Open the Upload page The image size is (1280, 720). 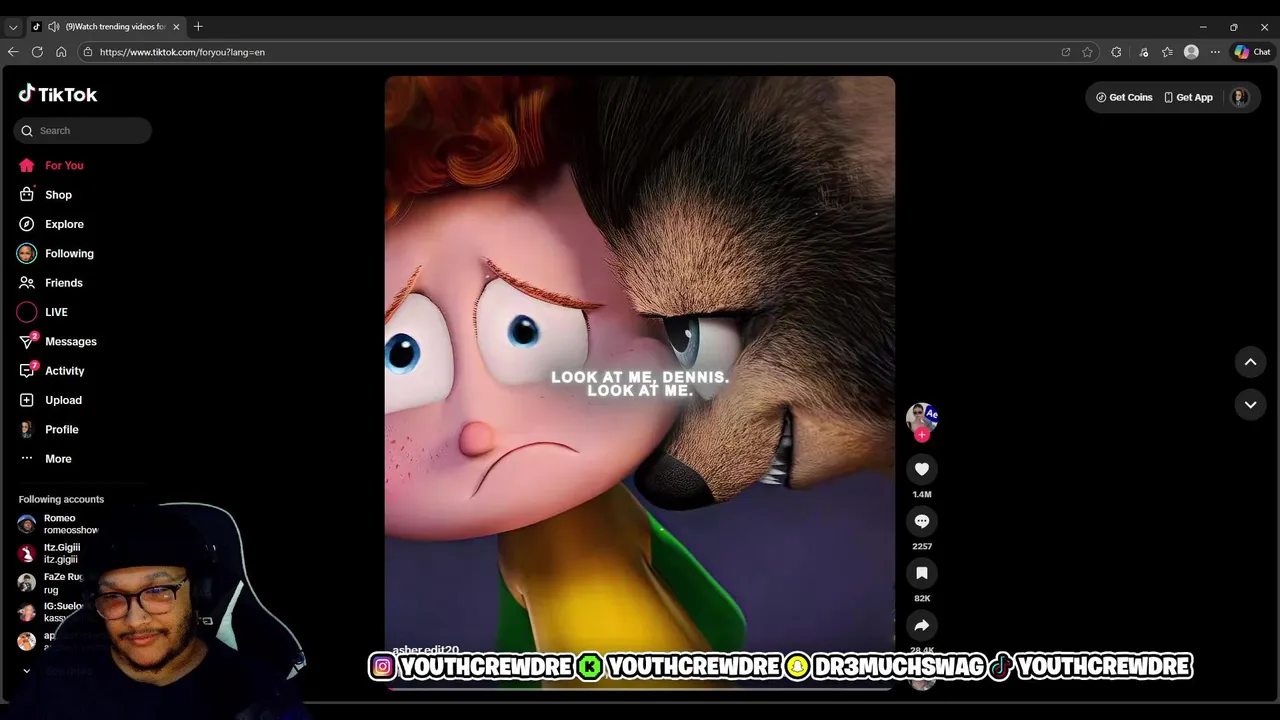coord(63,400)
